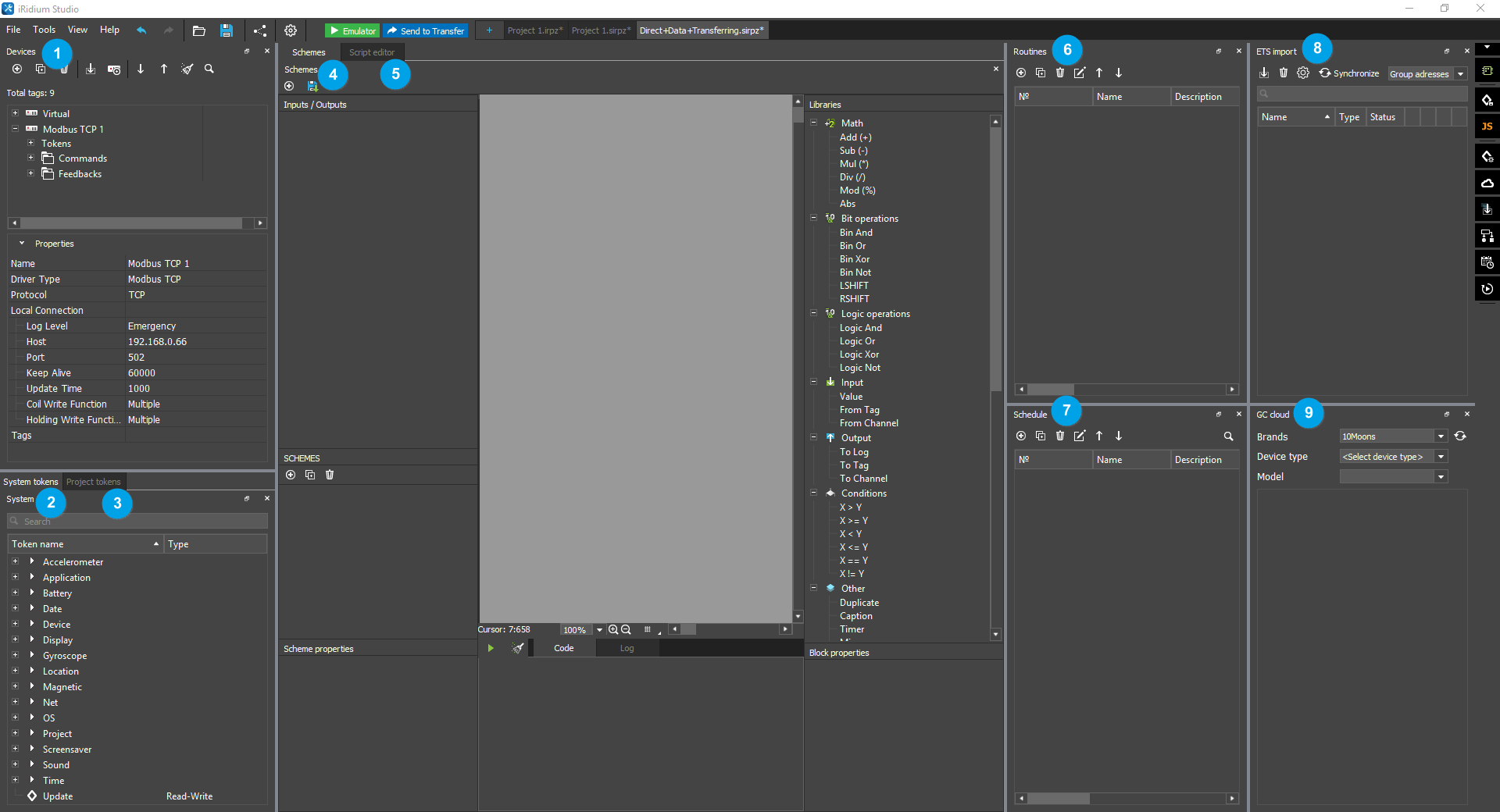
Task: Click the Synchronize icon in ETS import panel
Action: (1325, 73)
